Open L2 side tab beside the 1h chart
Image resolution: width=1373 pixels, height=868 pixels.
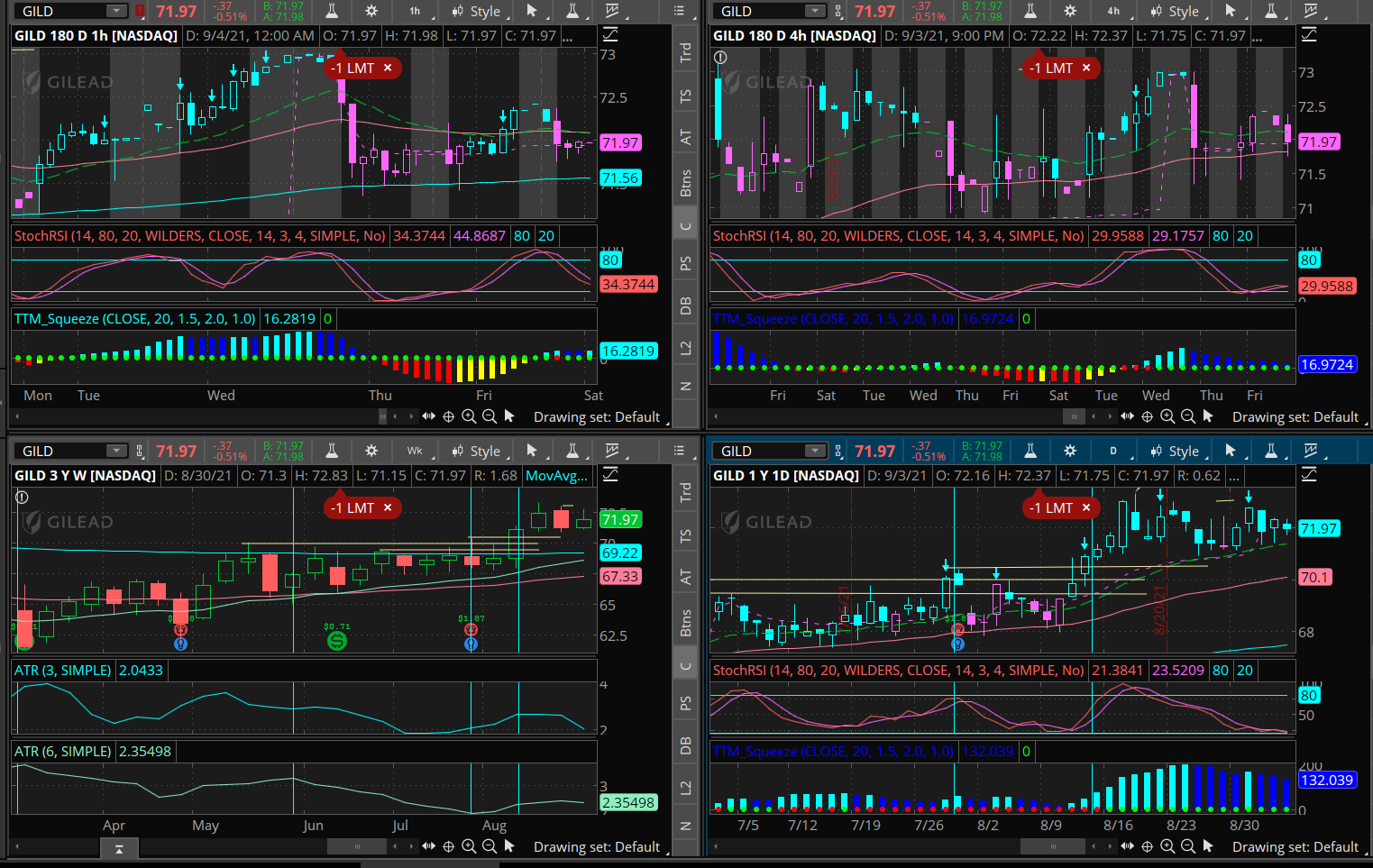click(685, 347)
